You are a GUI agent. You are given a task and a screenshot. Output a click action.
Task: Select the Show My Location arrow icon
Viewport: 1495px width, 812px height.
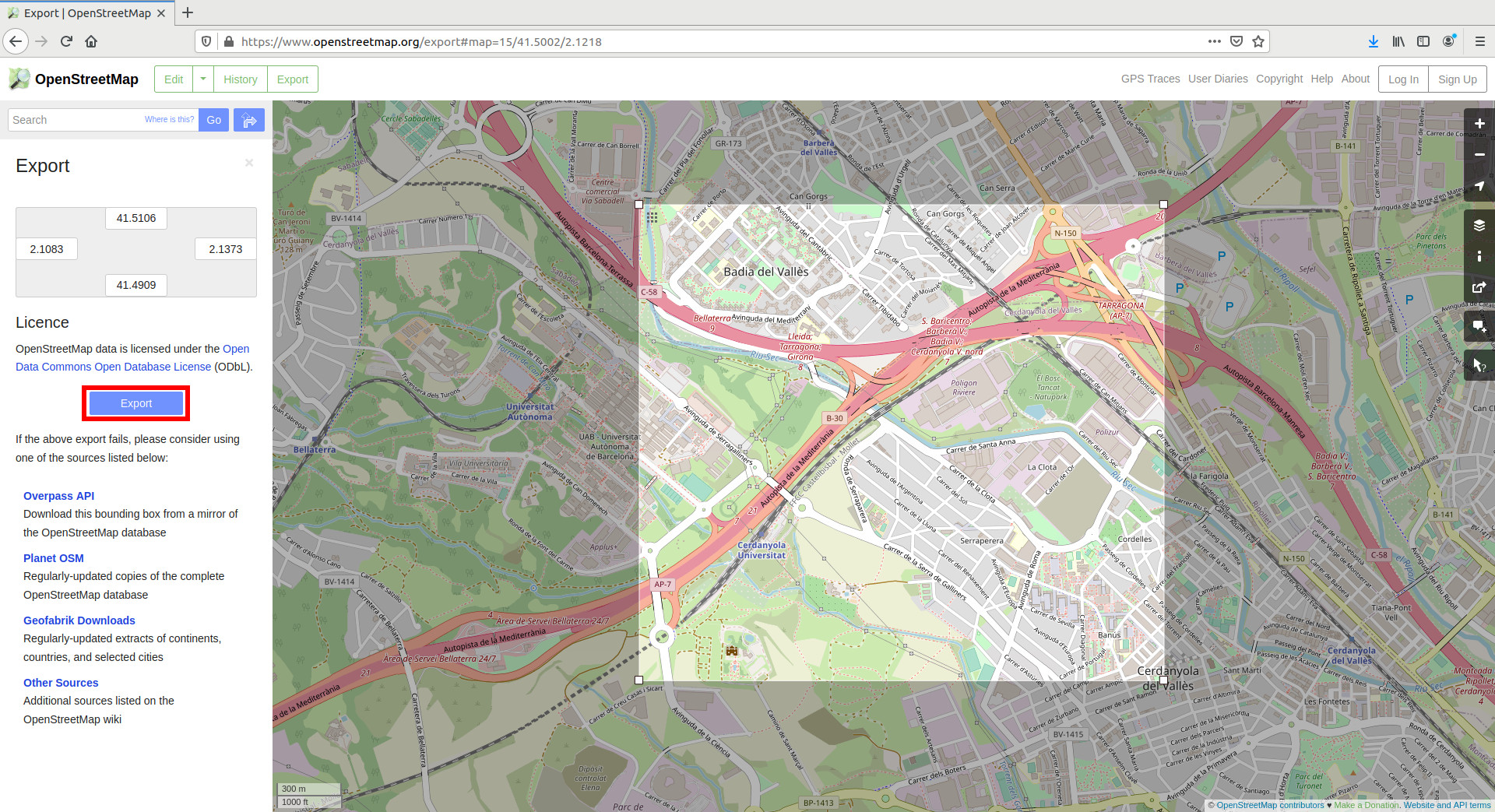[1480, 186]
